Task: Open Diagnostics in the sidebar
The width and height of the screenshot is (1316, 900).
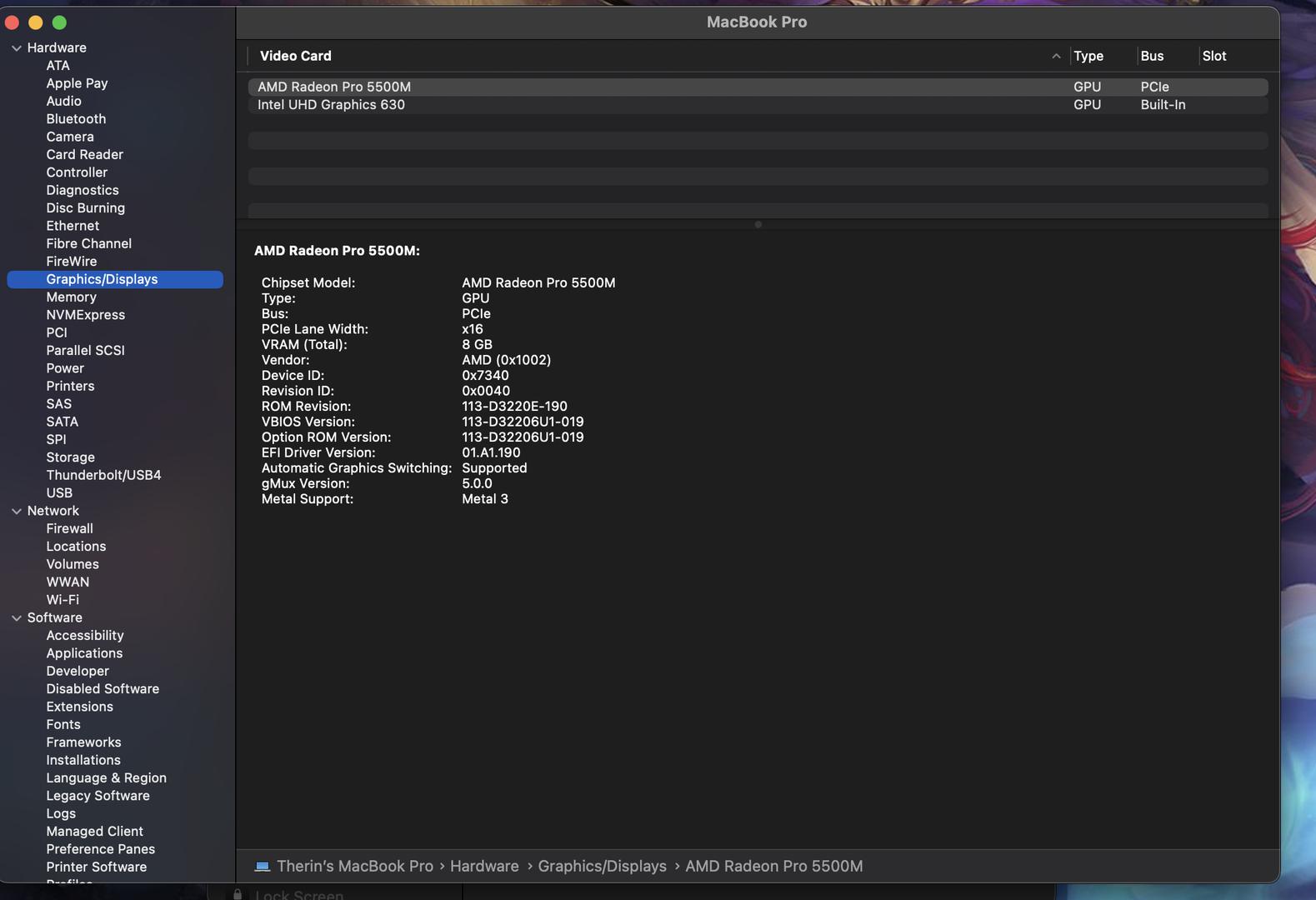Action: pos(83,190)
